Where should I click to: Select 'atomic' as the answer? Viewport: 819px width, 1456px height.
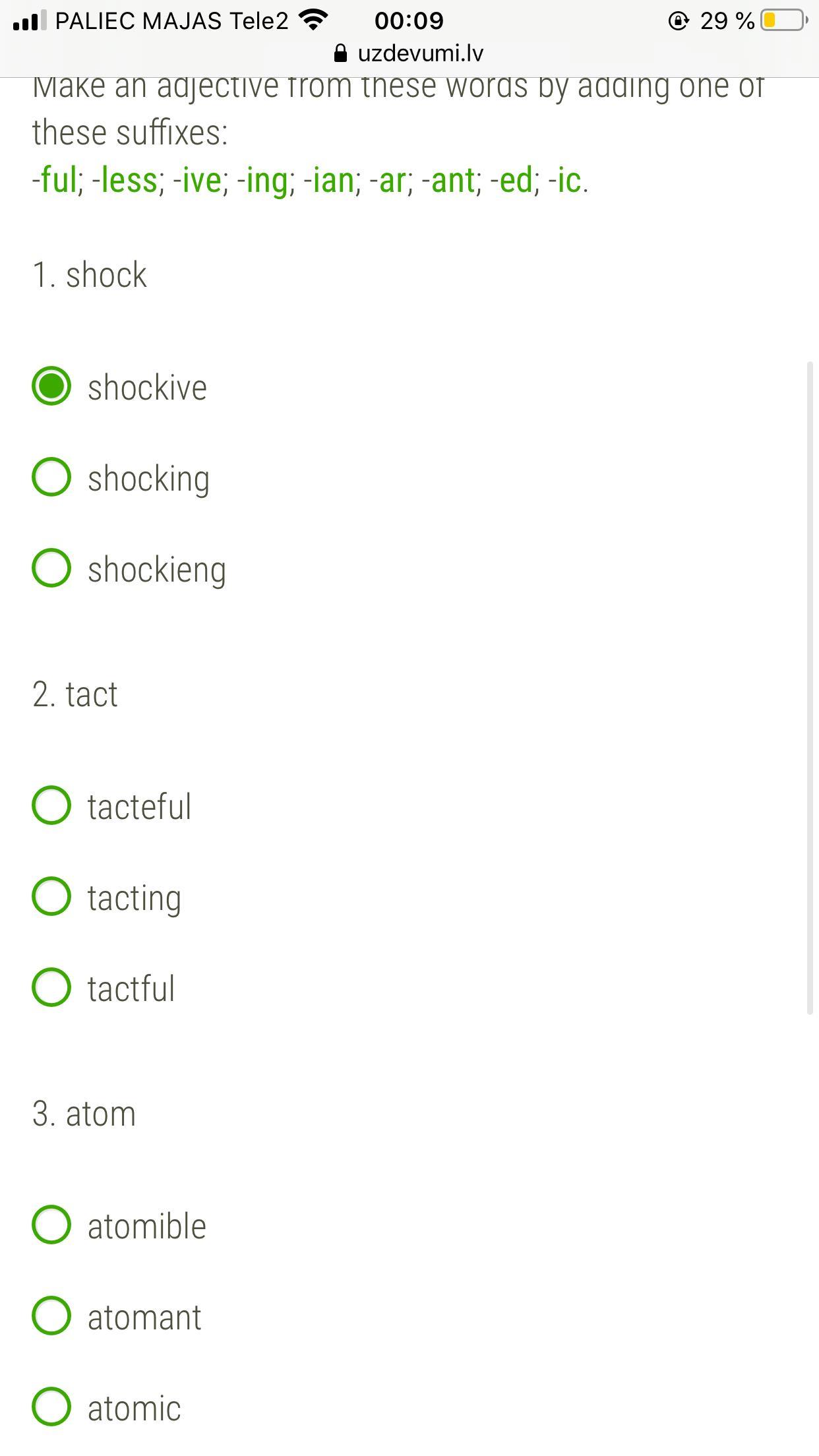click(51, 1407)
